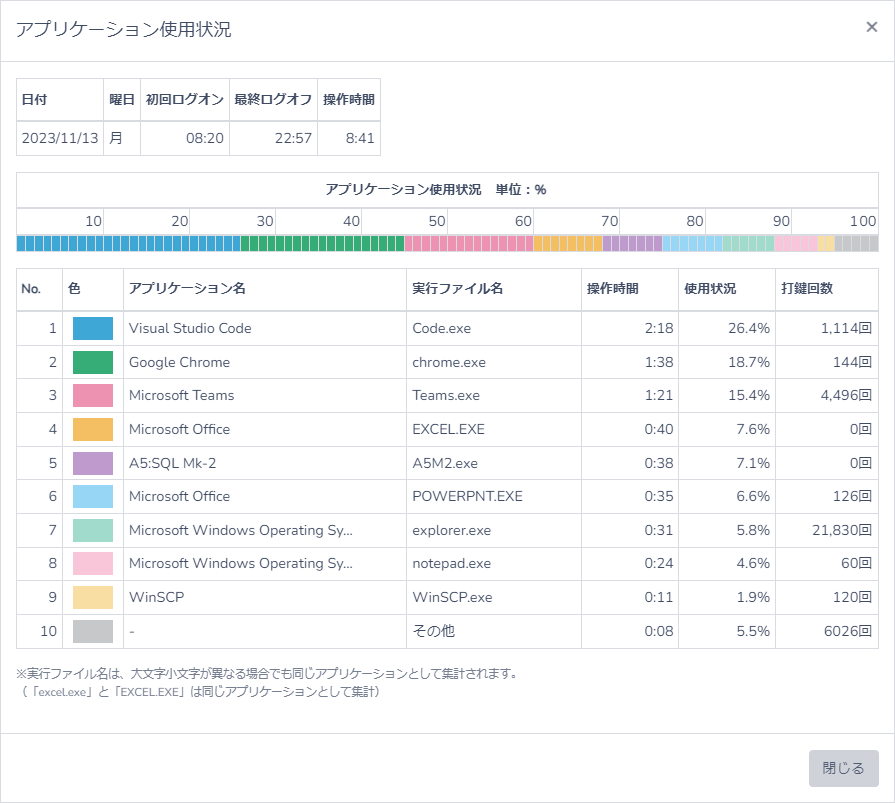Click the A5M2.exe file name
The image size is (895, 803).
tap(445, 463)
